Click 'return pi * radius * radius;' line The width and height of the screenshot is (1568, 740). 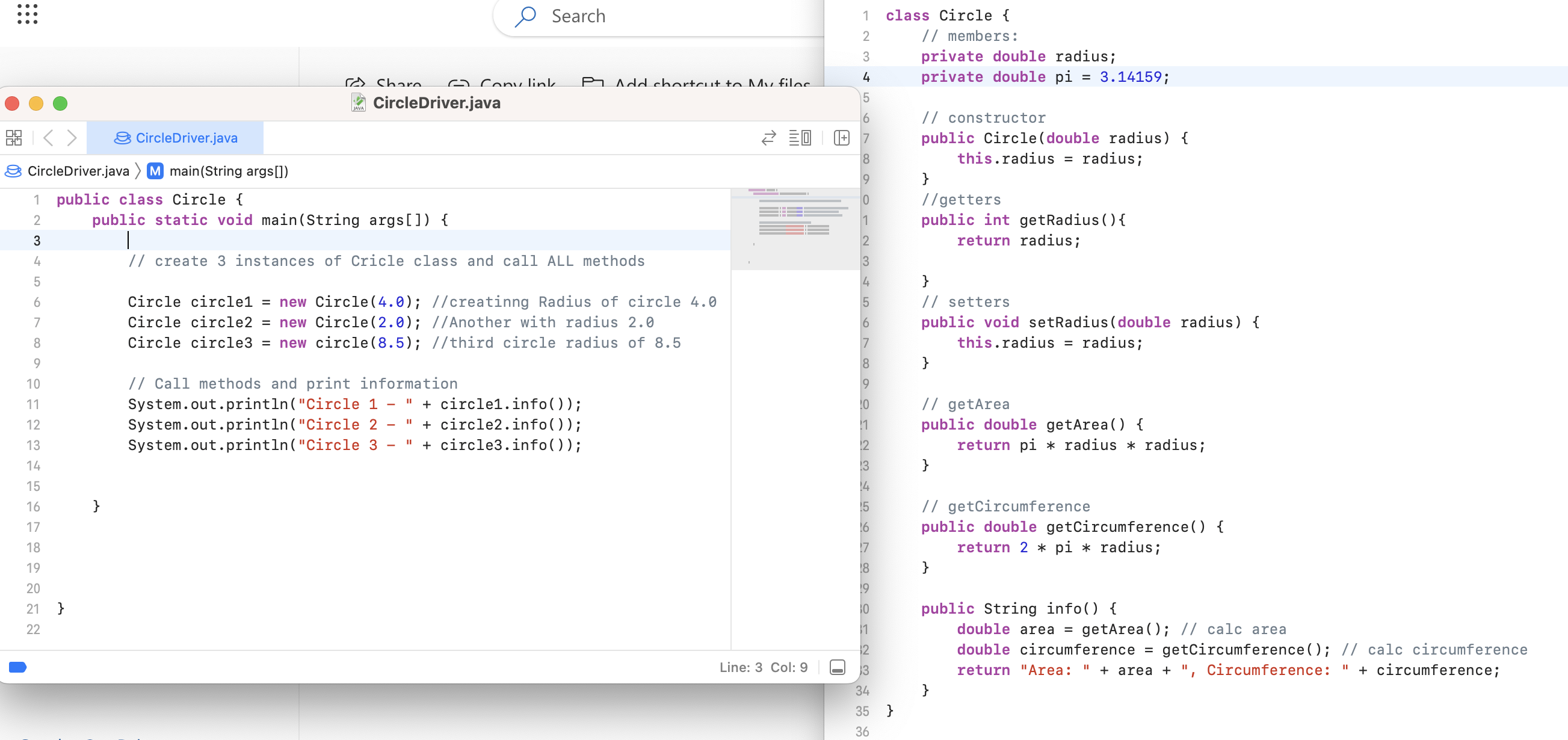1081,445
